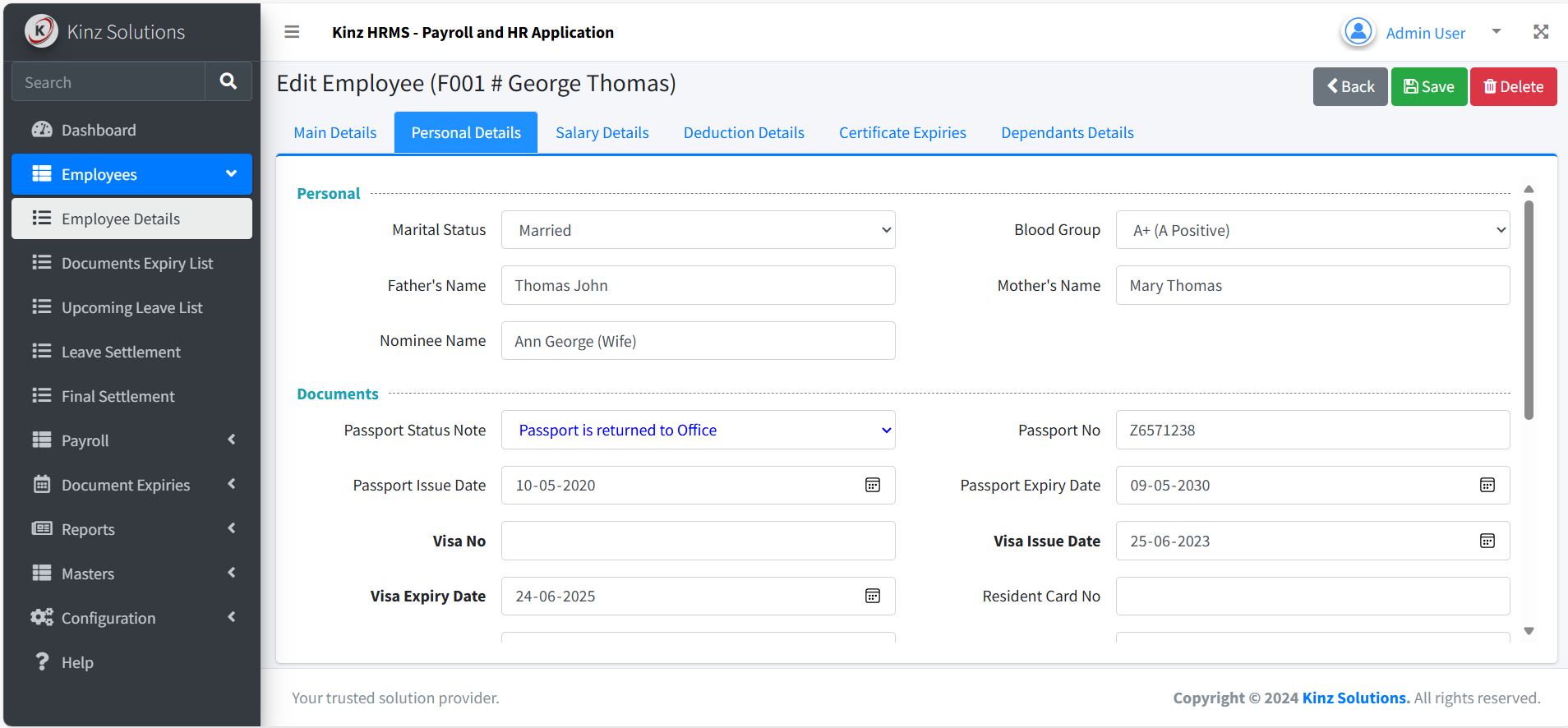
Task: Click the Final Settlement list icon
Action: 42,396
